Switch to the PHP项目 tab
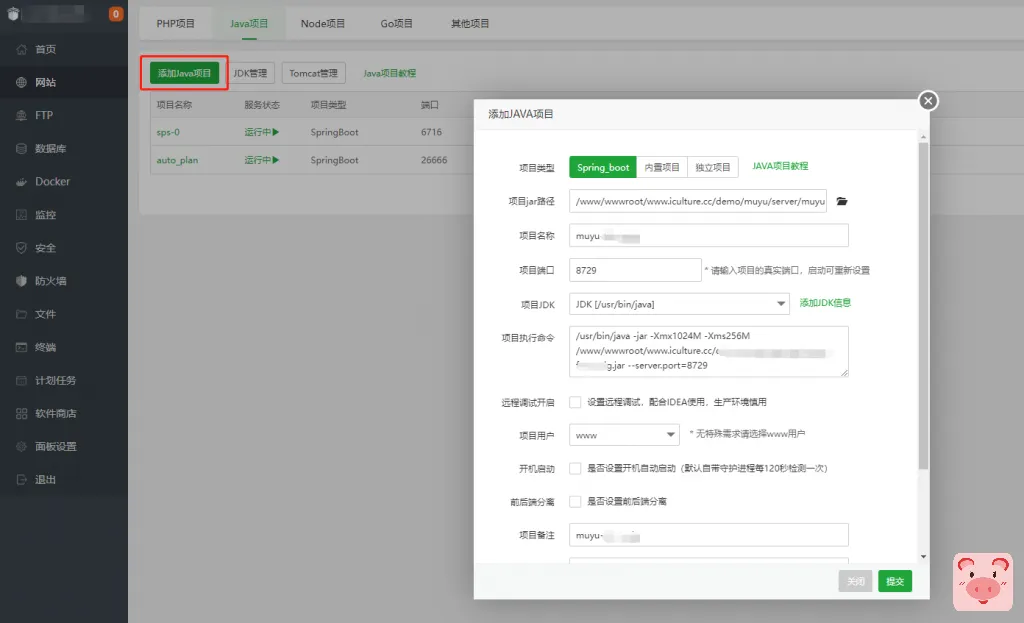The image size is (1024, 623). [x=176, y=23]
